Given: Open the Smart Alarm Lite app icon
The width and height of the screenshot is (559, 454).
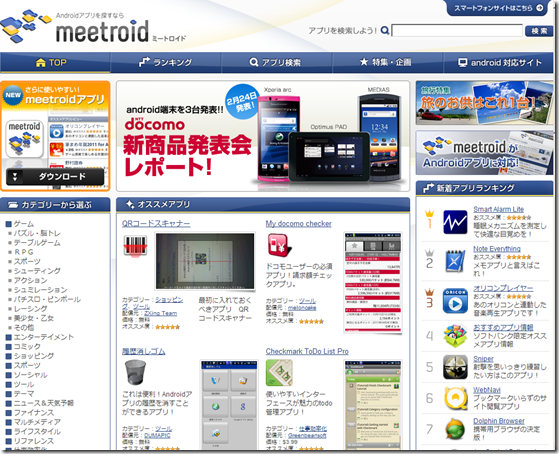Looking at the screenshot, I should click(x=455, y=222).
